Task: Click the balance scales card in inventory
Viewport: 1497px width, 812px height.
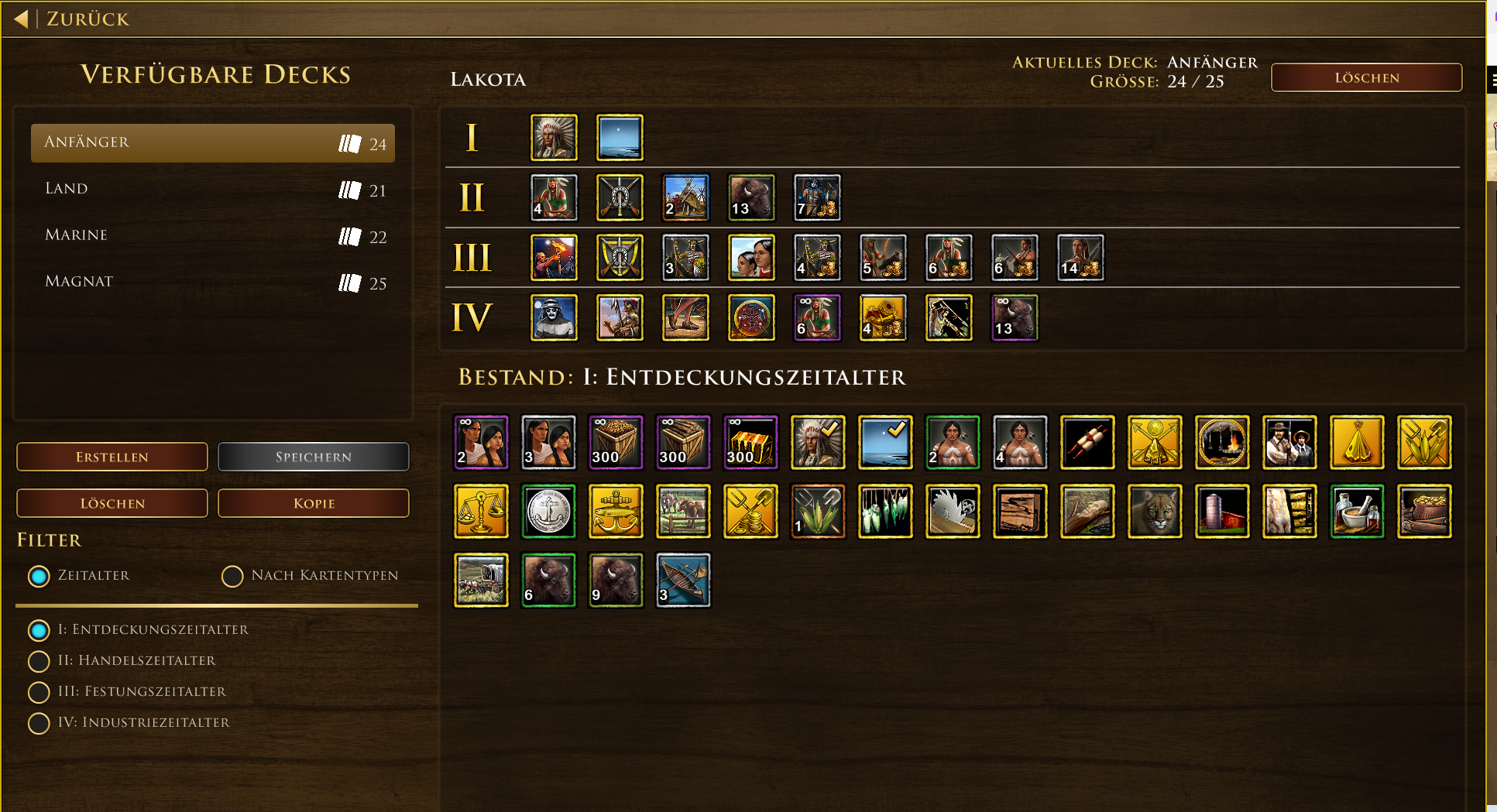Action: point(481,511)
